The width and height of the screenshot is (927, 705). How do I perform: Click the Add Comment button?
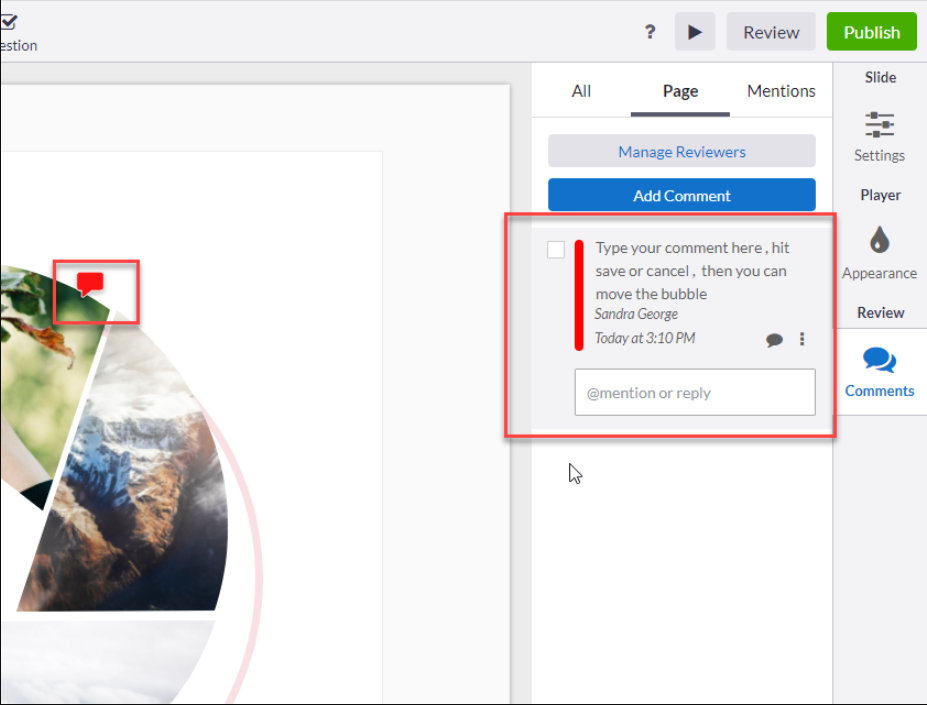(682, 195)
